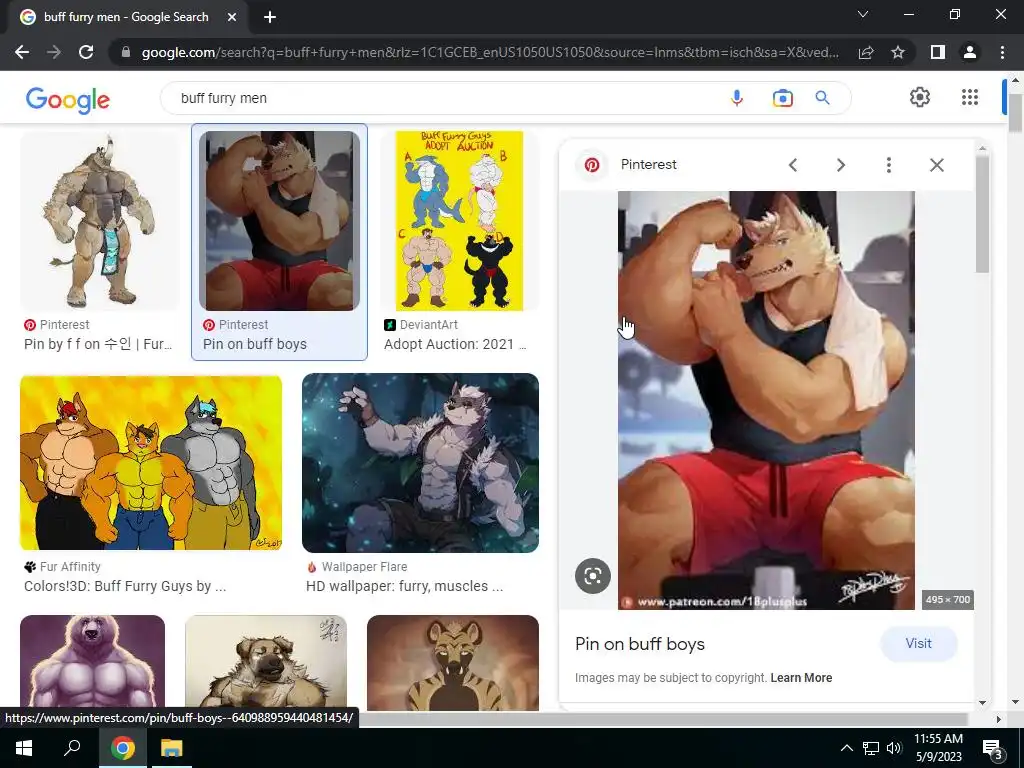Open DeviantArt Adopt Auction caption
This screenshot has height=768, width=1024.
455,344
